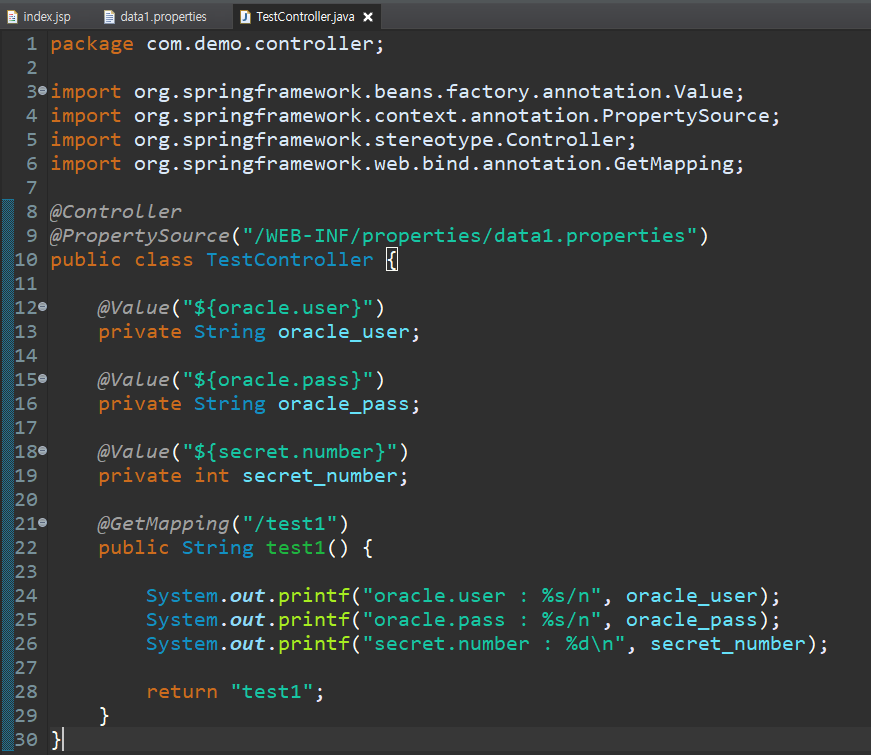Click the annotation.Value import text
Viewport: 871px width, 755px height.
[638, 92]
